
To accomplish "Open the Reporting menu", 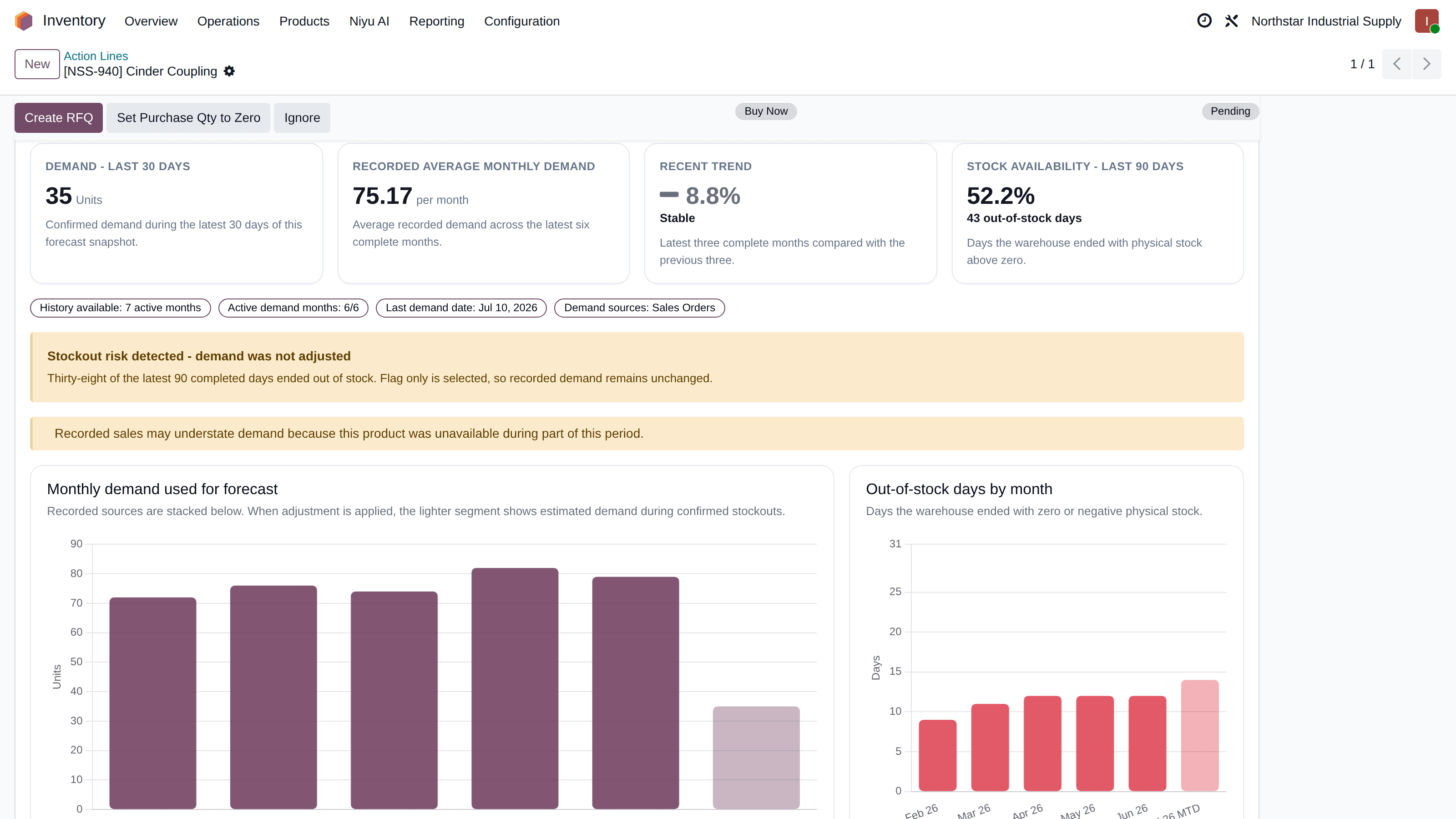I will click(436, 21).
